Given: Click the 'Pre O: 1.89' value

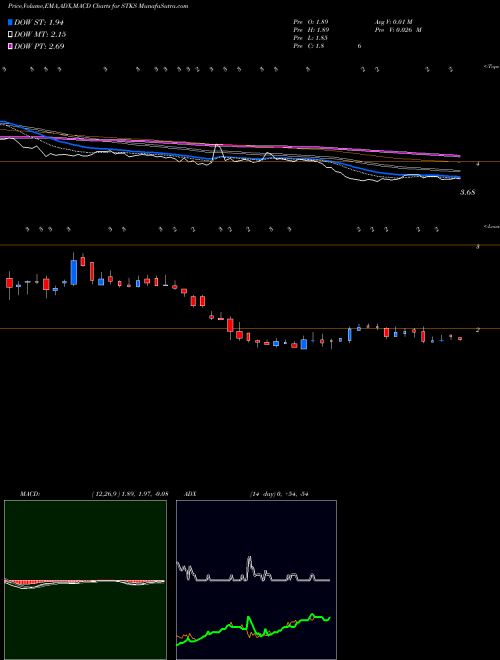Looking at the screenshot, I should (311, 22).
